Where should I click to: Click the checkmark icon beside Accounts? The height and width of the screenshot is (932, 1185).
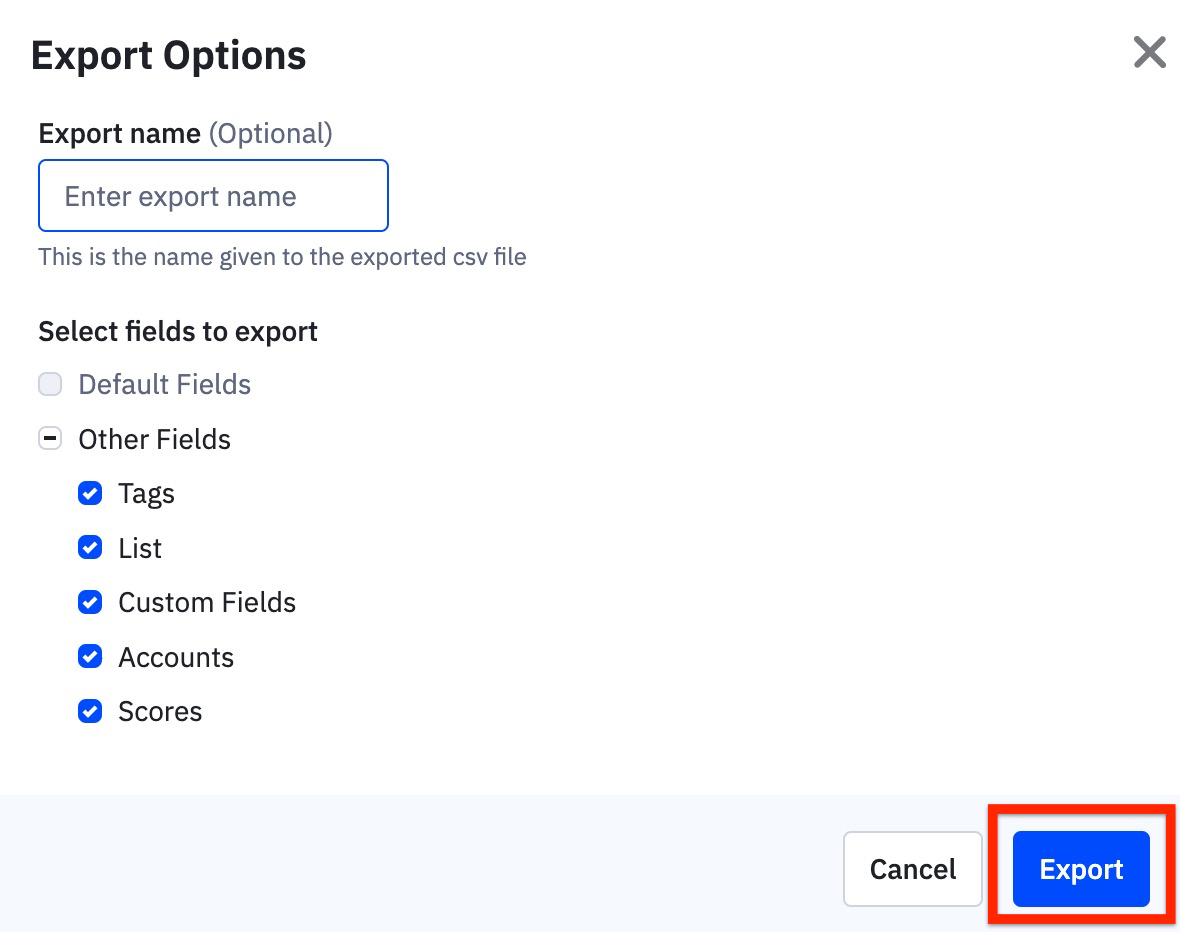(x=90, y=657)
